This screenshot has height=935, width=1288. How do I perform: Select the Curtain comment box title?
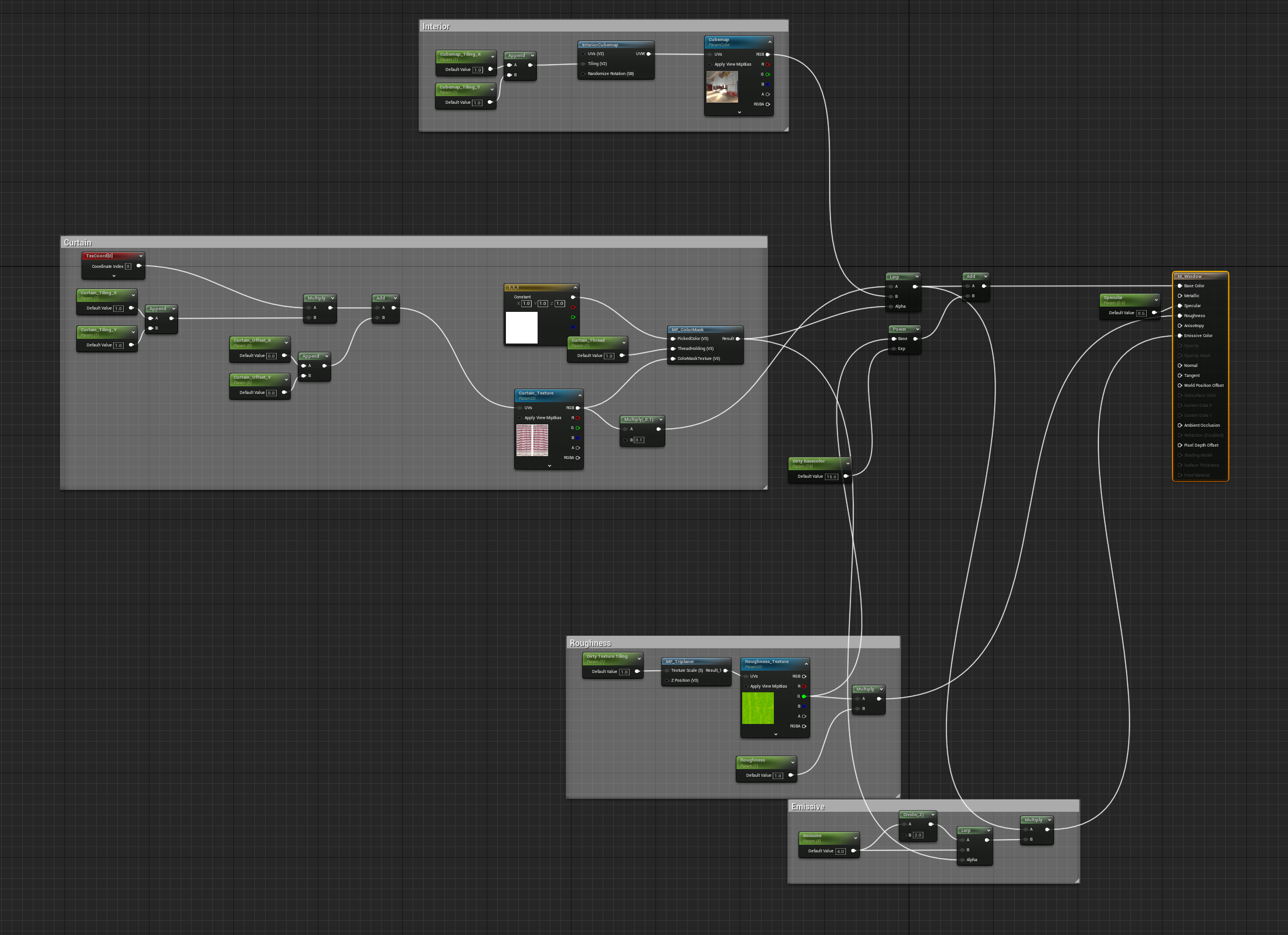[x=78, y=243]
